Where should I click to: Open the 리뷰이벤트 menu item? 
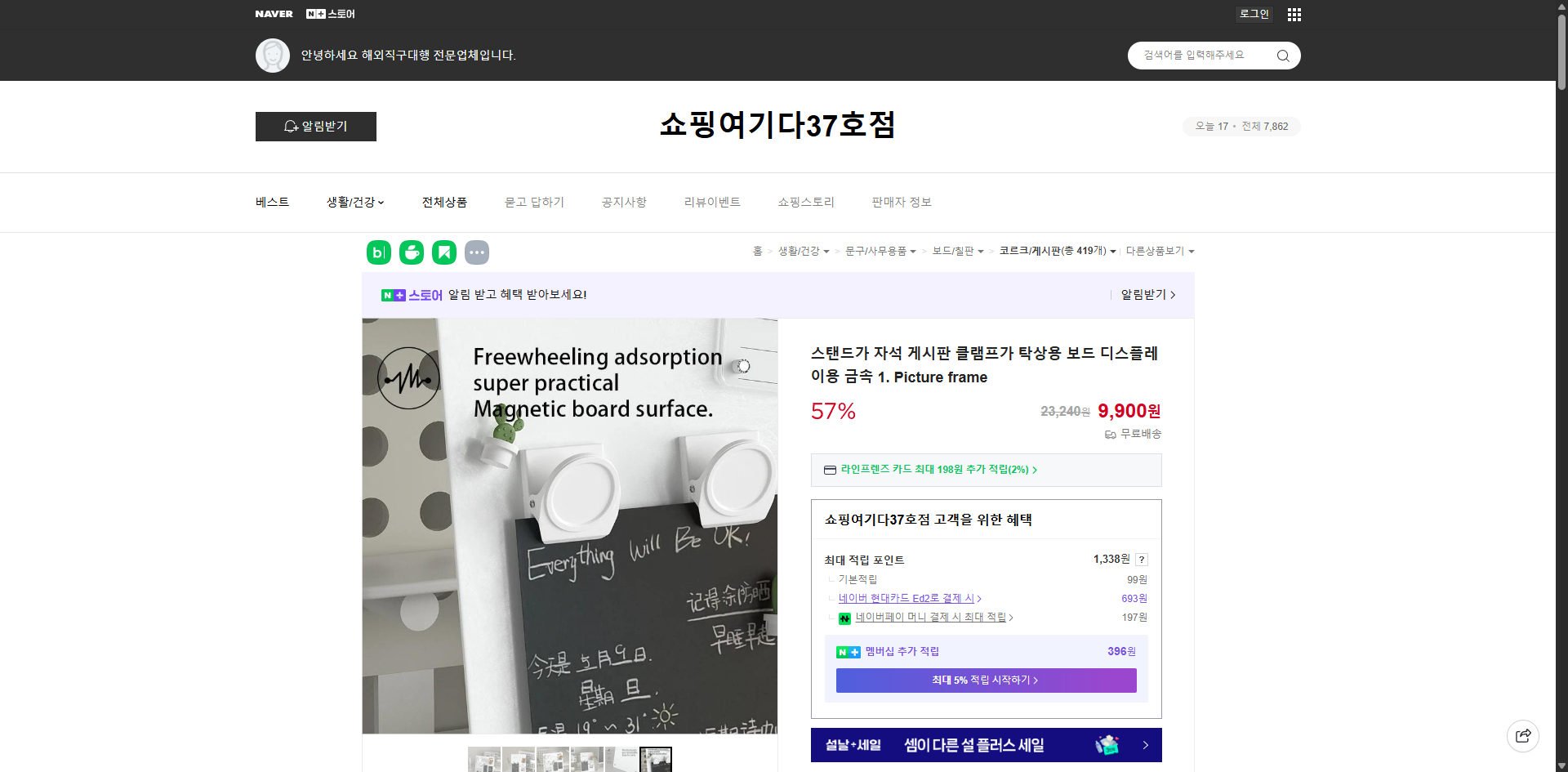(712, 202)
